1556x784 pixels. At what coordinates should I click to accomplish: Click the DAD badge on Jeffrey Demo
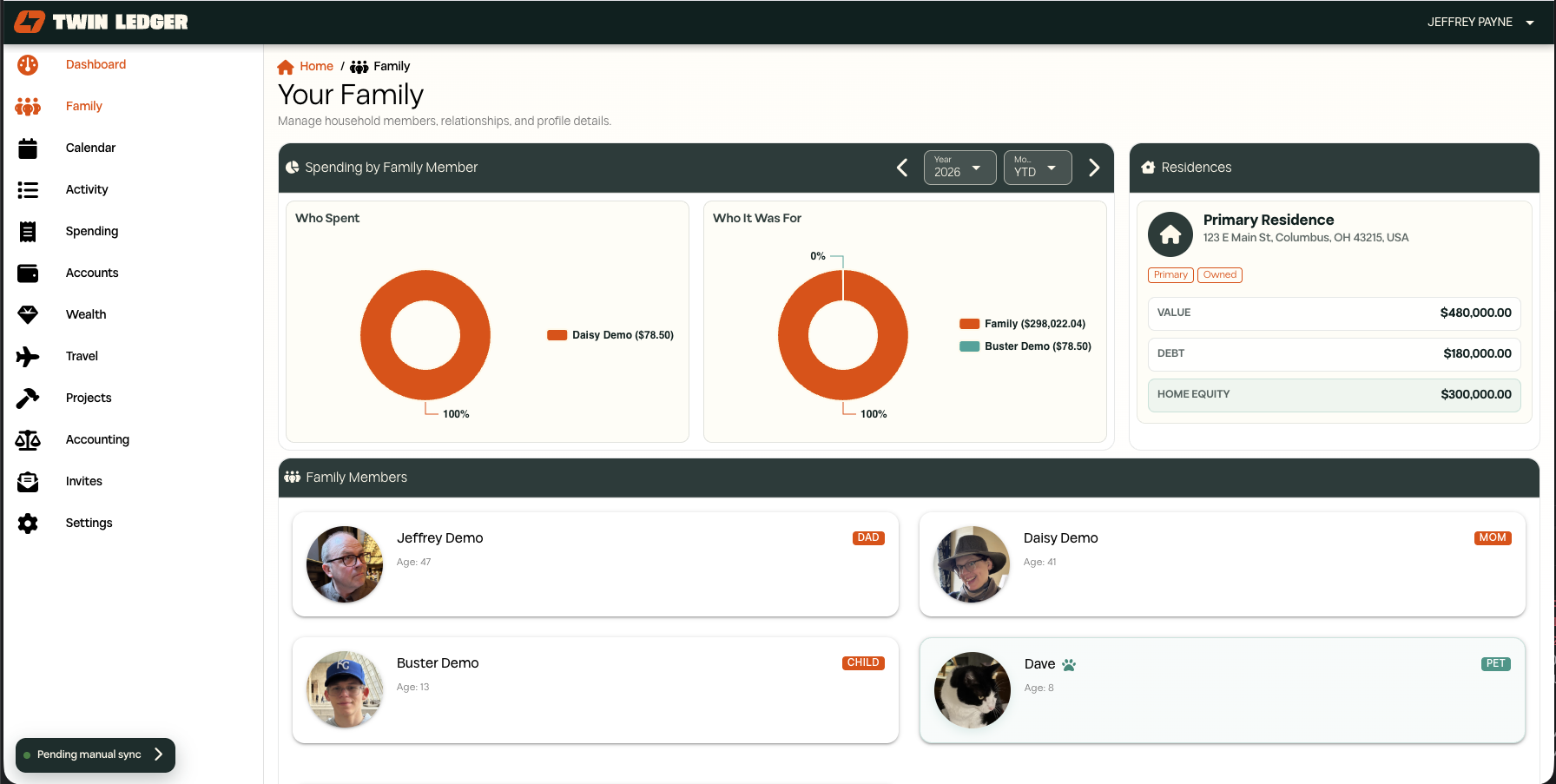tap(868, 538)
